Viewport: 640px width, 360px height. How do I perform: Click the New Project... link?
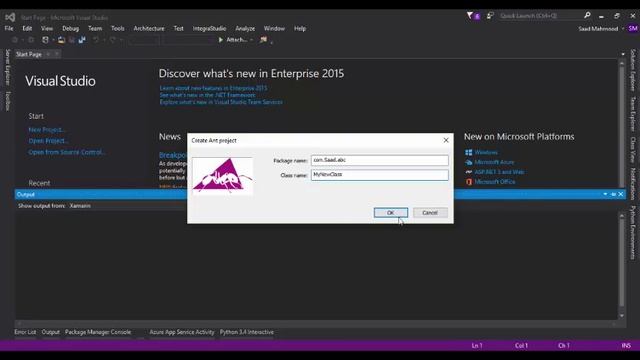(47, 129)
